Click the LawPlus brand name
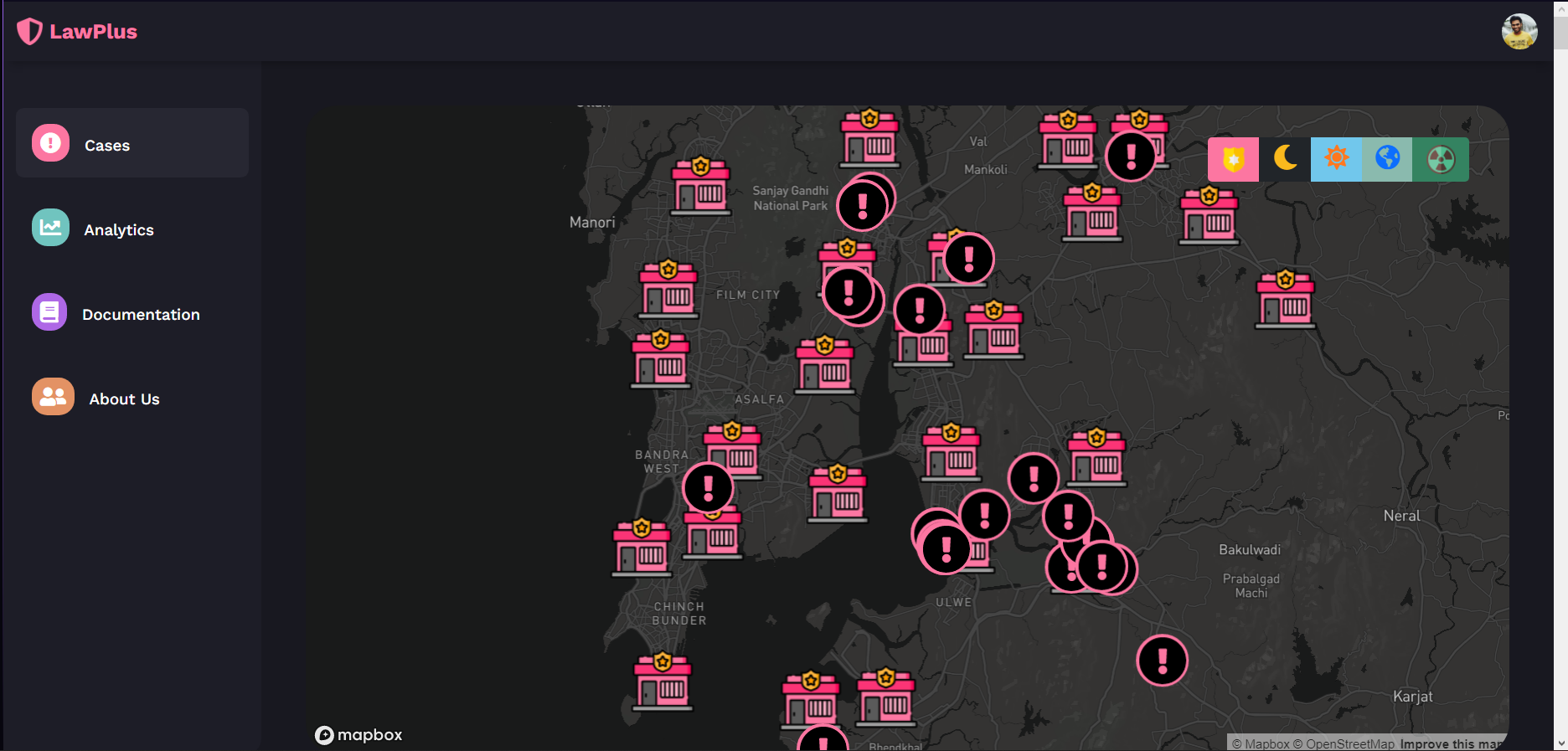This screenshot has height=751, width=1568. [93, 32]
